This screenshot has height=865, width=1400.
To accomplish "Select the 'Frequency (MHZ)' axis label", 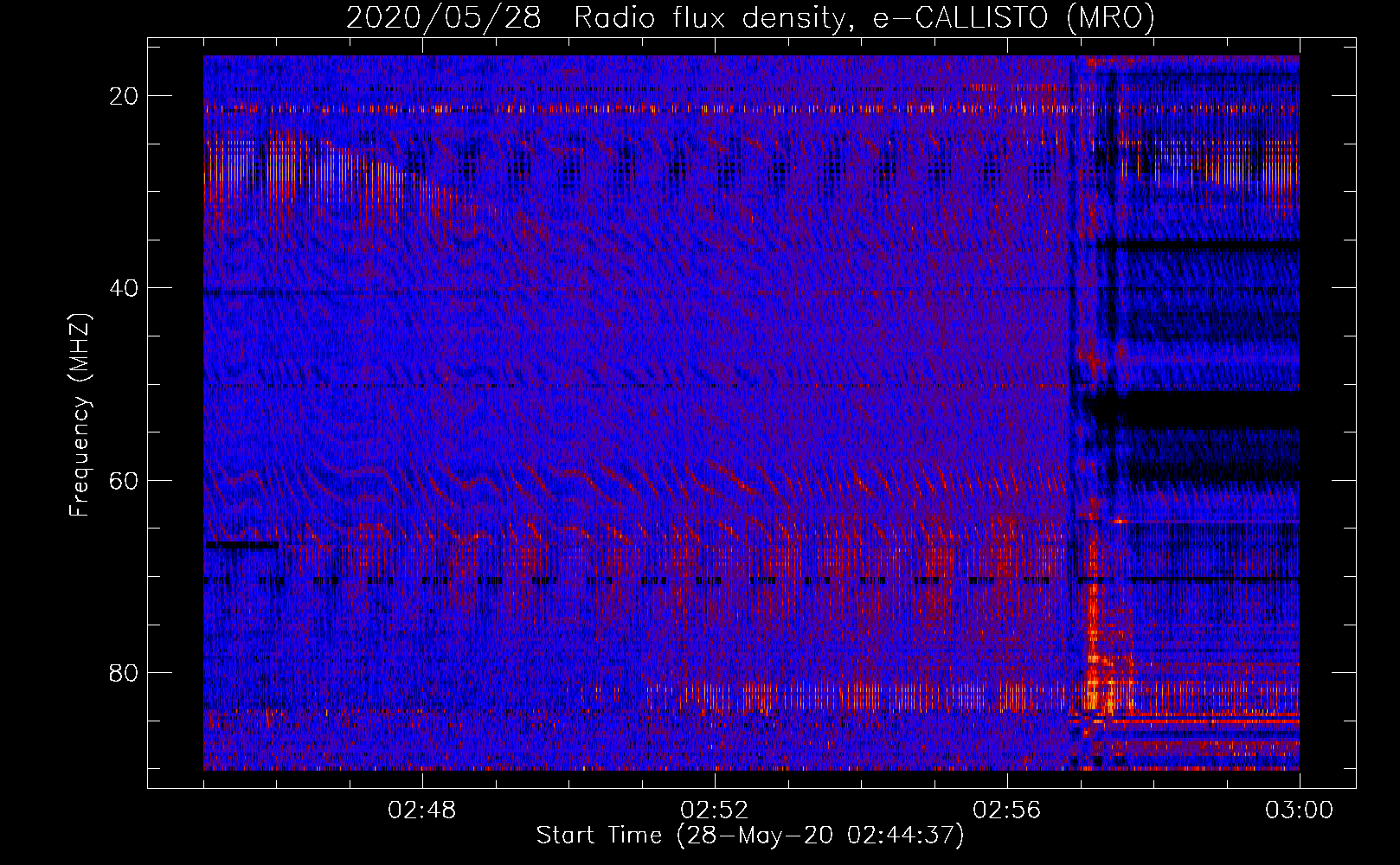I will point(80,415).
